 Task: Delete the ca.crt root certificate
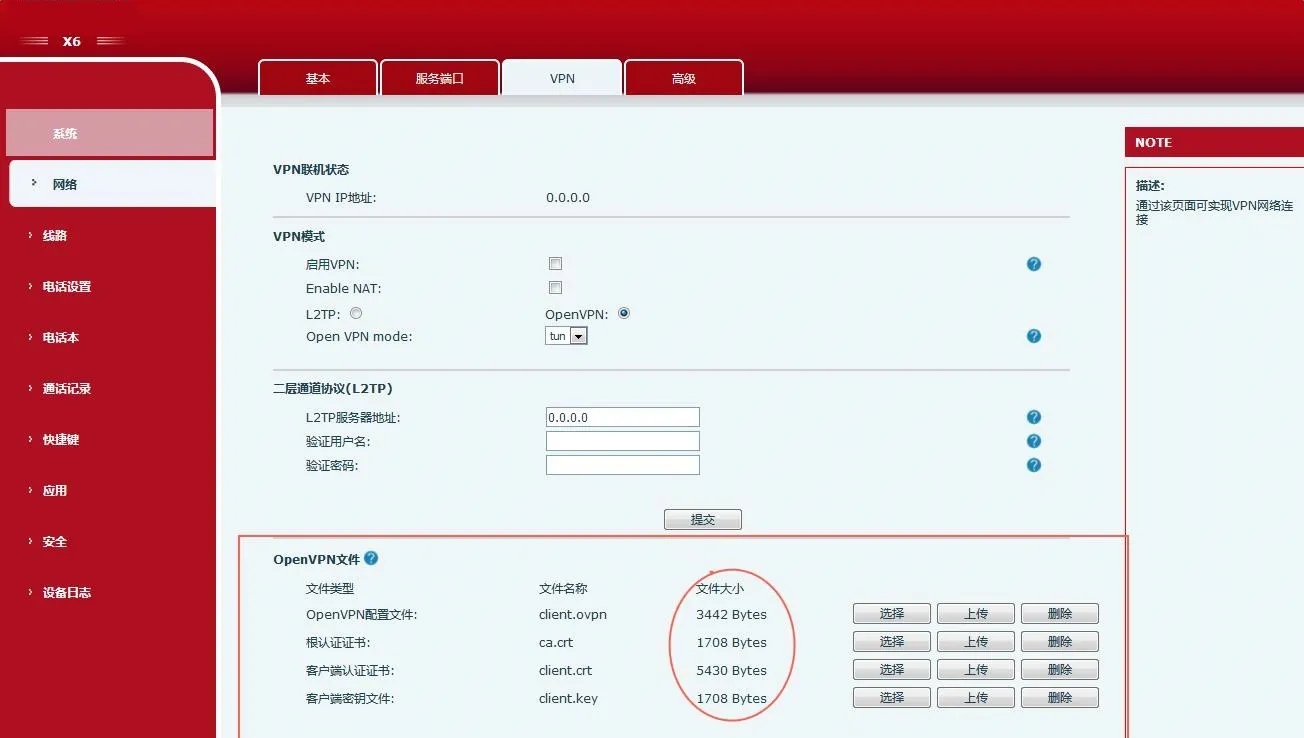1059,641
